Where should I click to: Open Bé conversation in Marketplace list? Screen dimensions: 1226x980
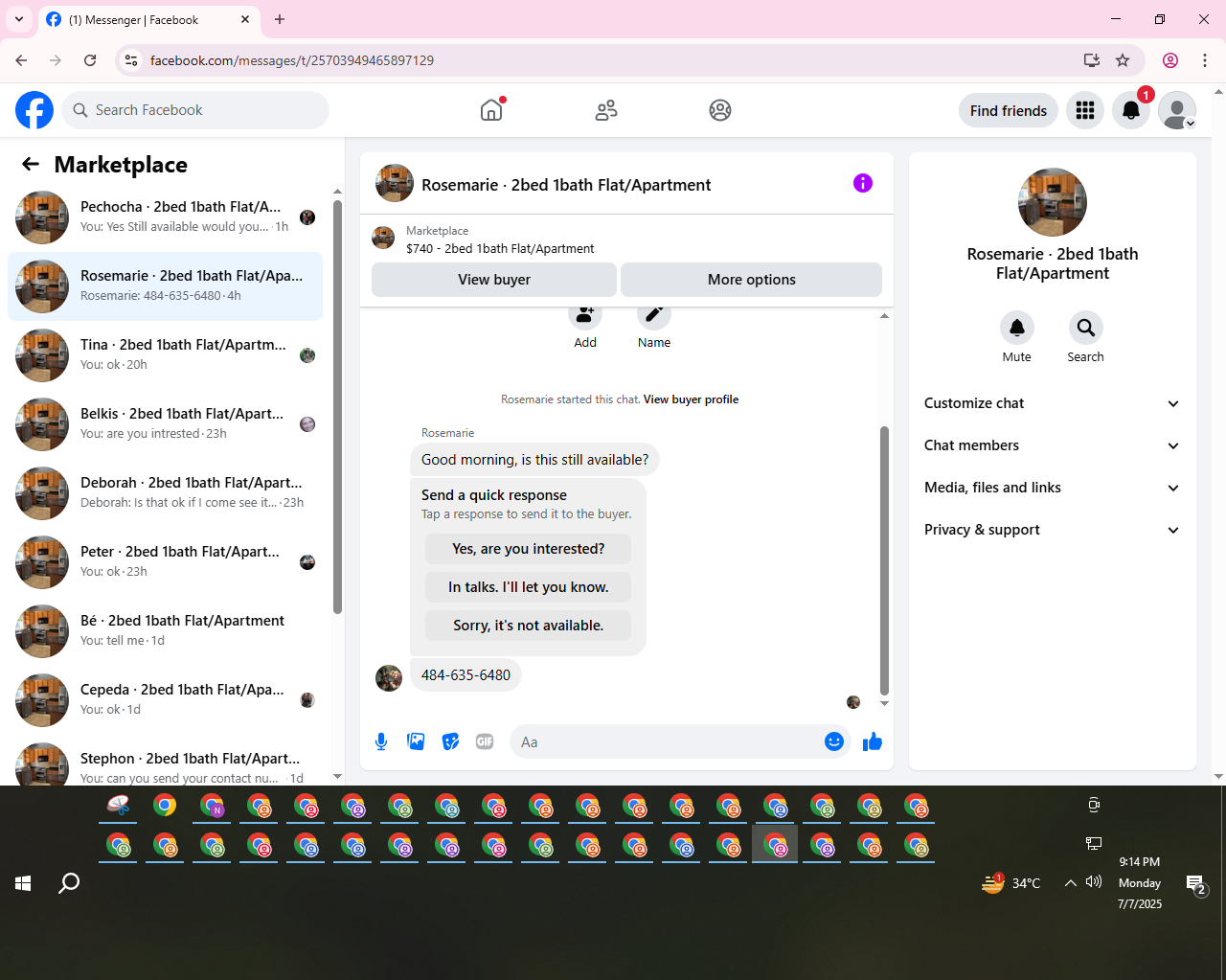165,631
